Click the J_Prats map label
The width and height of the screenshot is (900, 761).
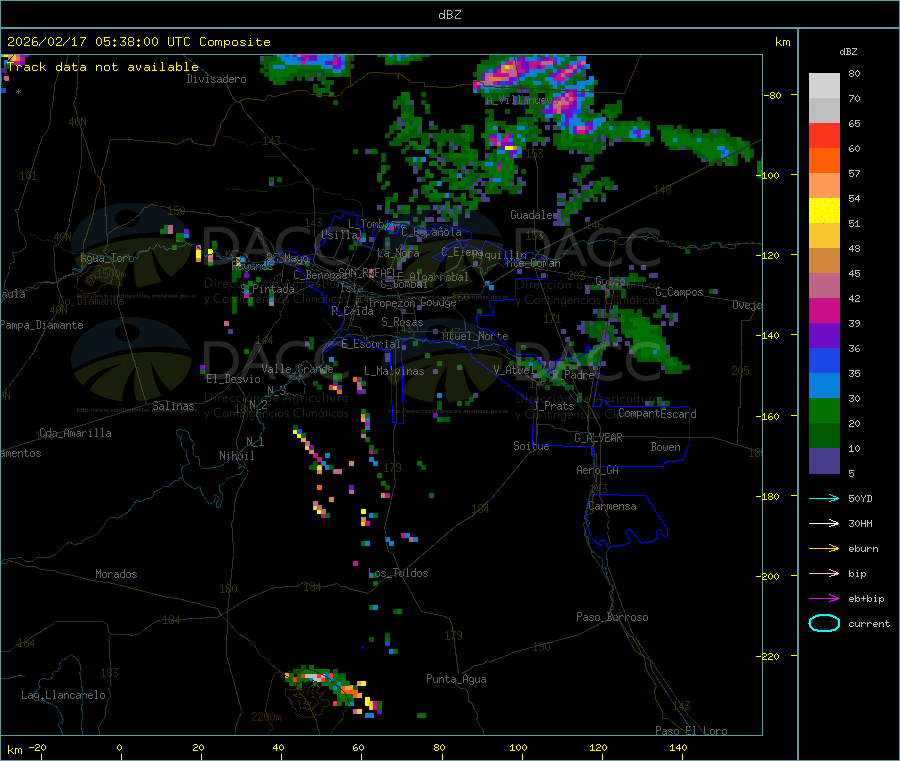click(x=553, y=406)
